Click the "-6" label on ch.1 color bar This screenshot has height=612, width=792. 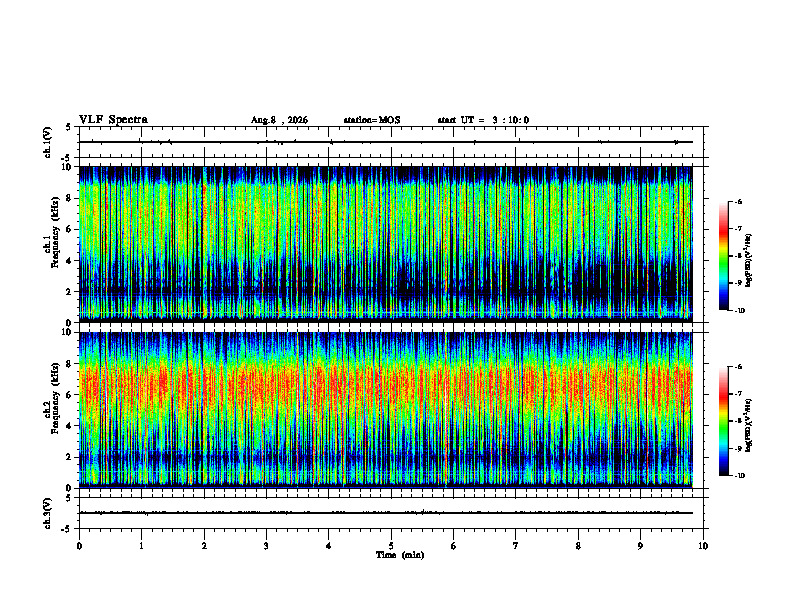tap(738, 201)
